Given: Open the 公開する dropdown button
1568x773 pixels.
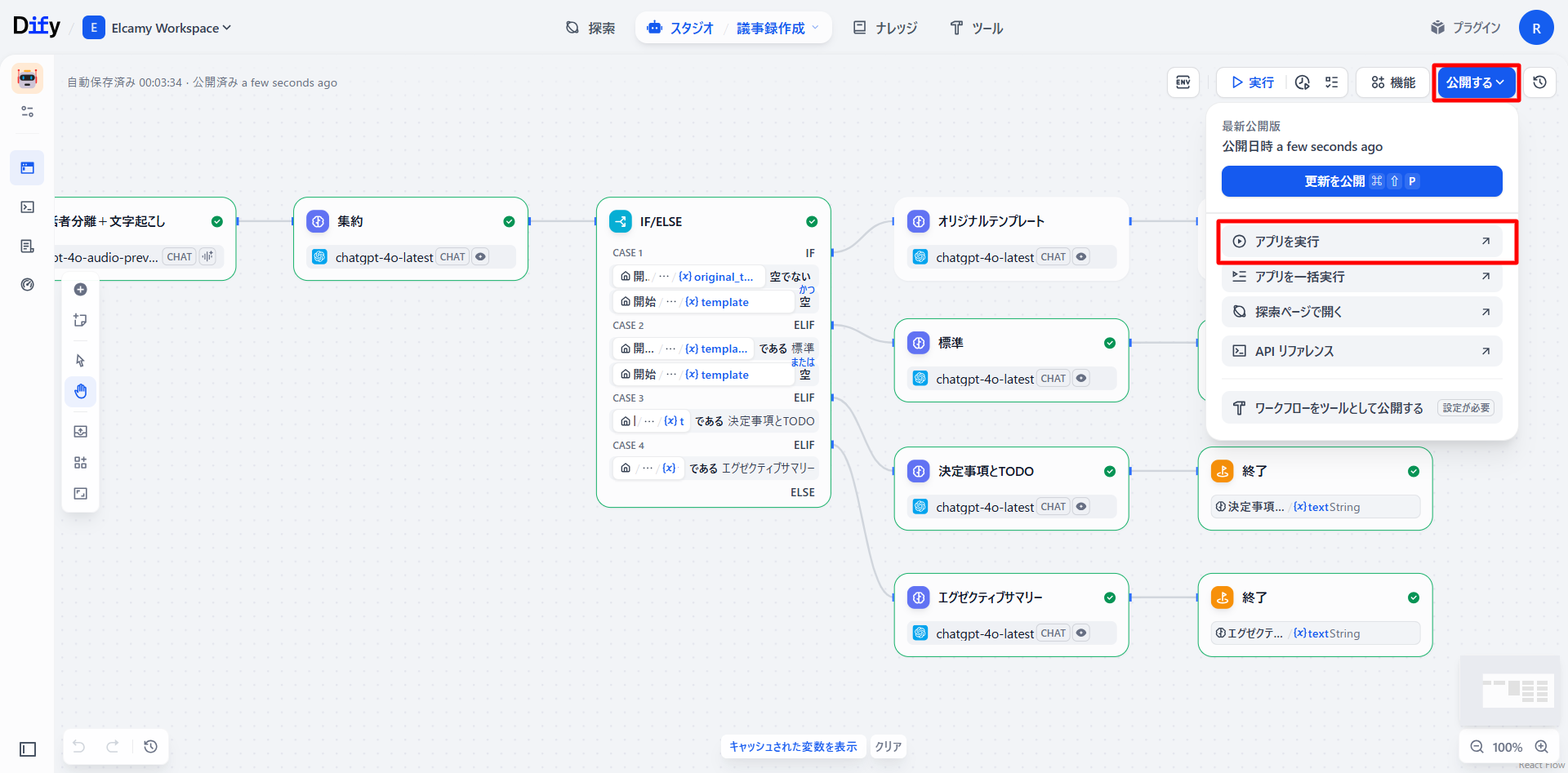Looking at the screenshot, I should click(1475, 82).
